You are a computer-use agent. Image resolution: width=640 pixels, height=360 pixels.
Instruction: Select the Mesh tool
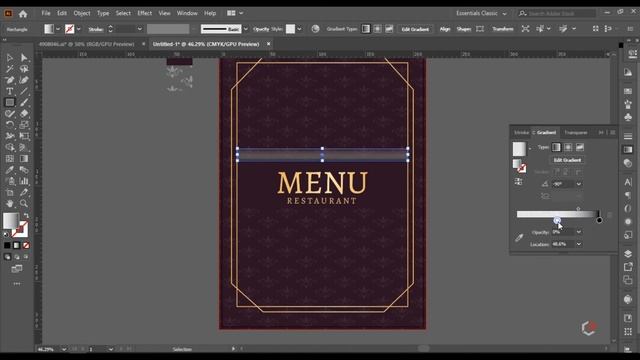(x=10, y=158)
